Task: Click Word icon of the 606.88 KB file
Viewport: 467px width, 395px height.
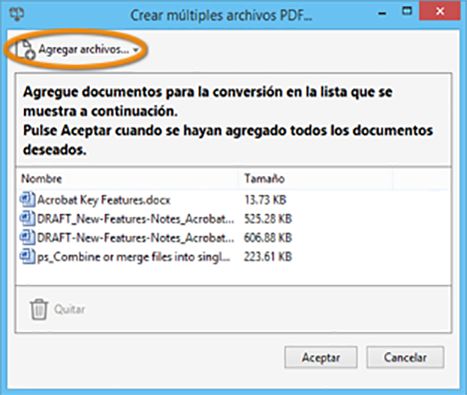Action: click(x=27, y=238)
